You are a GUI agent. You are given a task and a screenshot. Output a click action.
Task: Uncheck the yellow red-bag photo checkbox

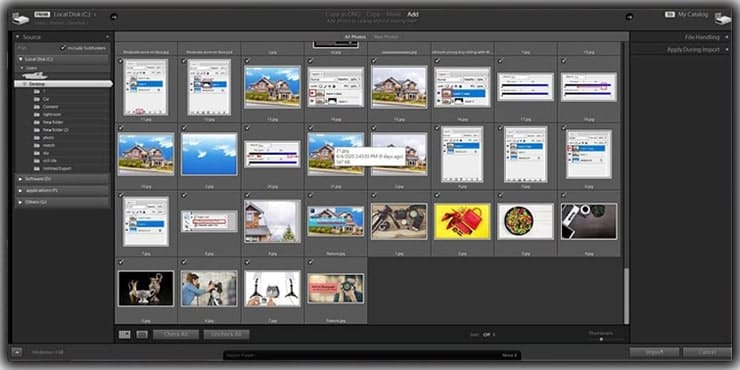[x=437, y=195]
